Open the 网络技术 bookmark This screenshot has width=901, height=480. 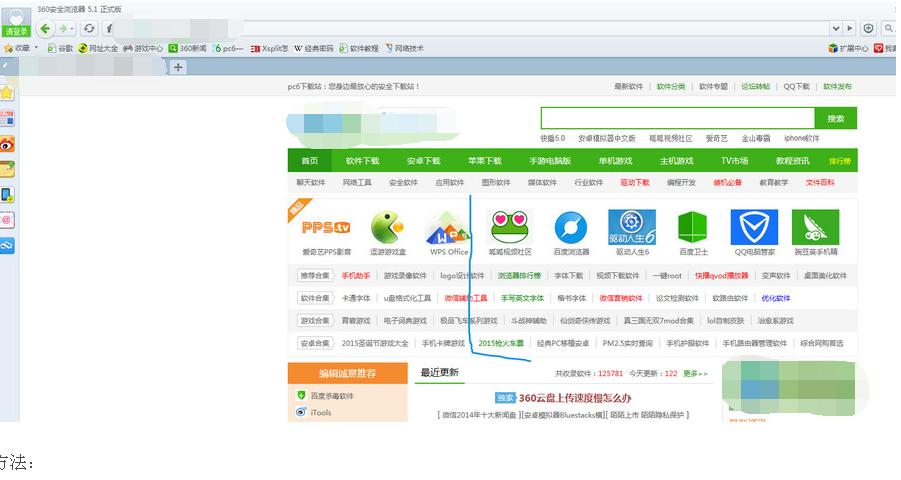pyautogui.click(x=405, y=48)
